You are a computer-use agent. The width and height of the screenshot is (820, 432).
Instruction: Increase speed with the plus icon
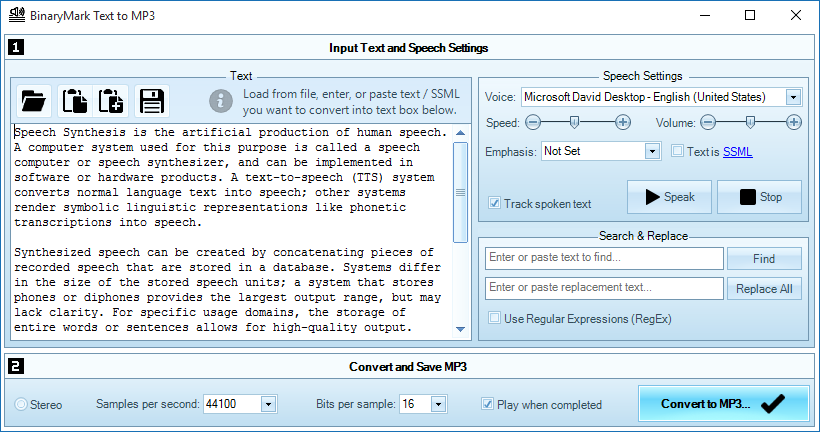coord(622,122)
